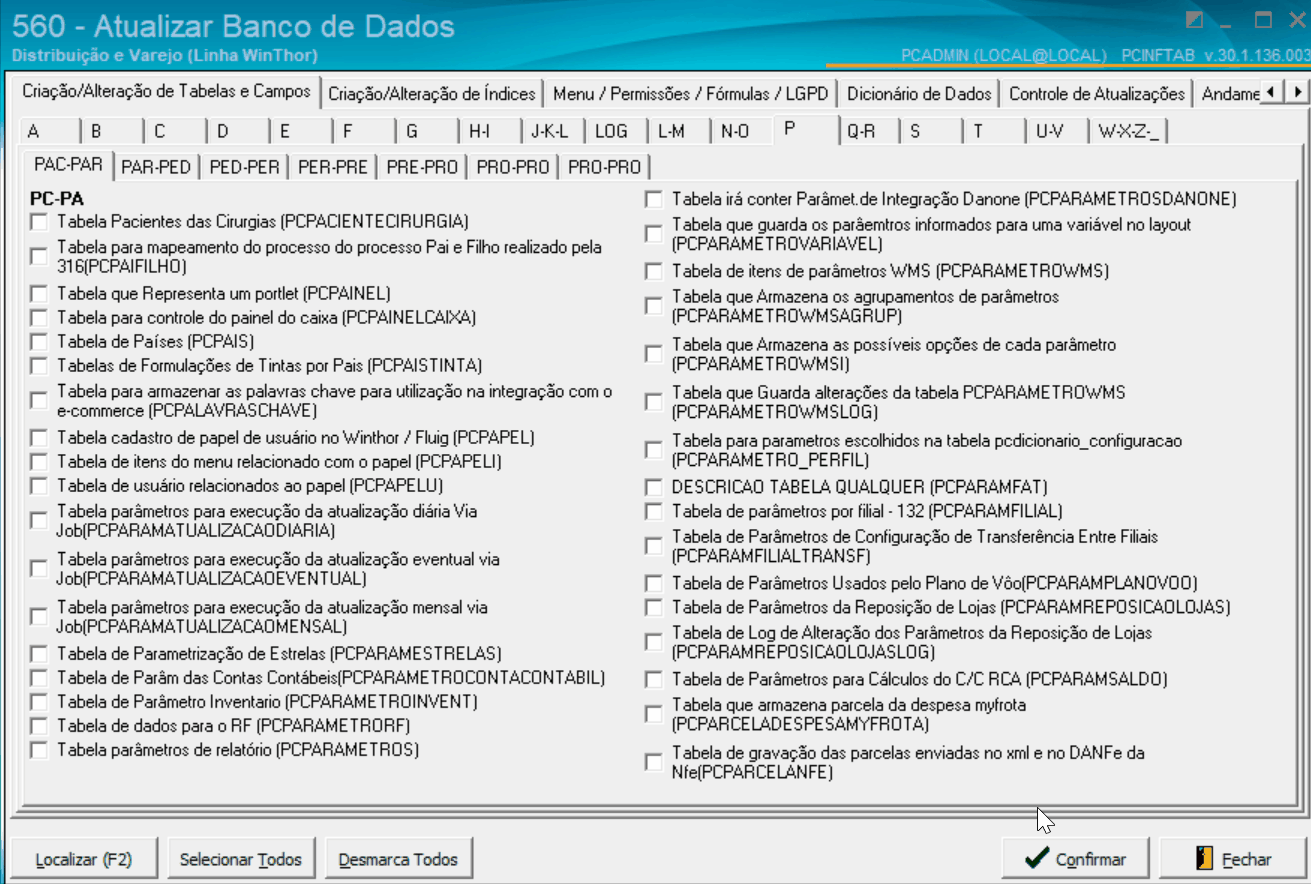The height and width of the screenshot is (884, 1311).
Task: Select letter tab E
Action: pos(300,132)
